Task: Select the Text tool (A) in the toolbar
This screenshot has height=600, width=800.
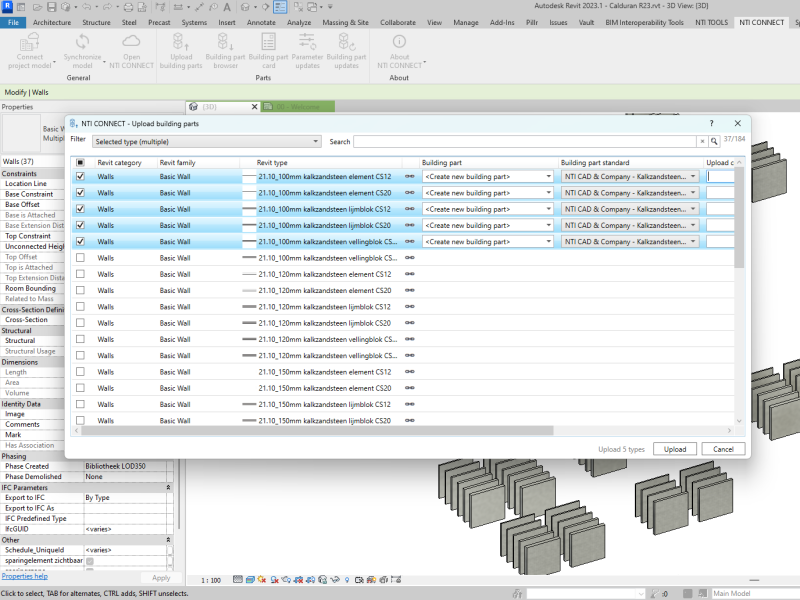Action: [227, 7]
